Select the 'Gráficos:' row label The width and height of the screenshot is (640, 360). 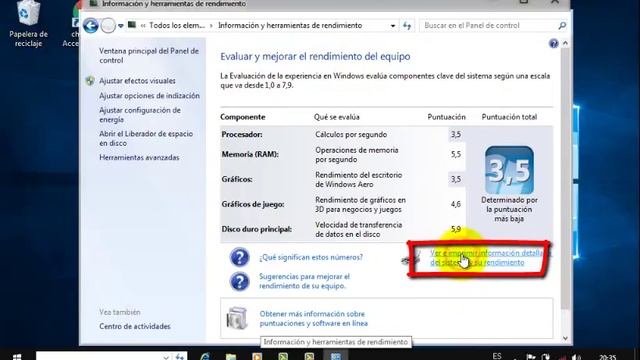point(237,179)
